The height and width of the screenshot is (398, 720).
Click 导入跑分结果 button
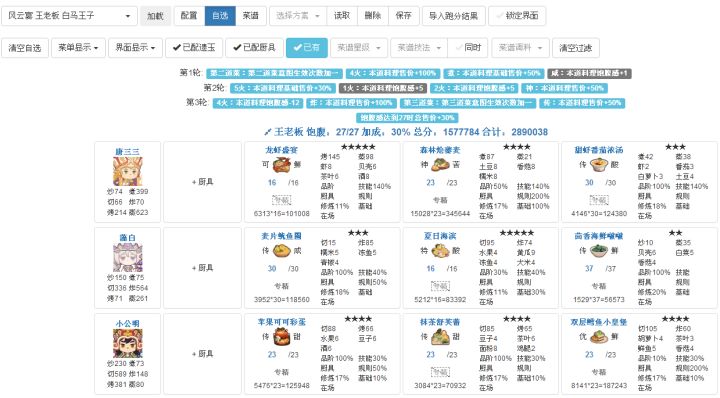453,16
